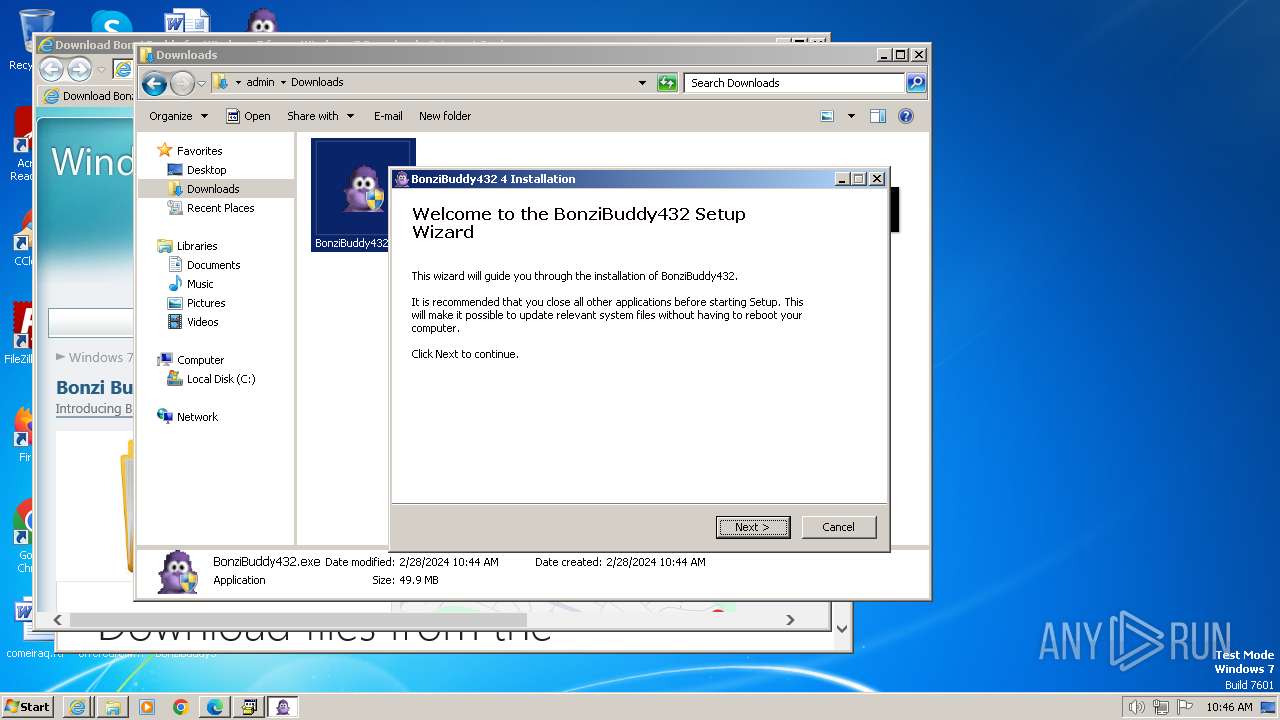Image resolution: width=1280 pixels, height=720 pixels.
Task: Click the BonziBuddy installer taskbar button
Action: point(283,707)
